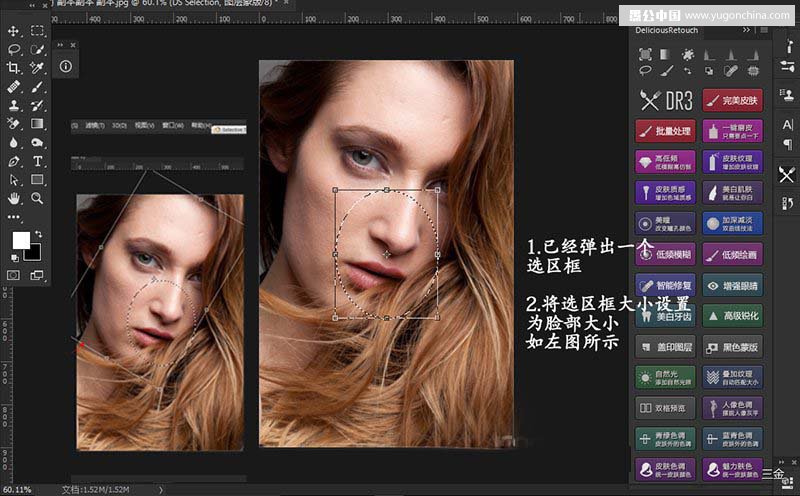Select the Move tool
800x496 pixels.
click(13, 31)
